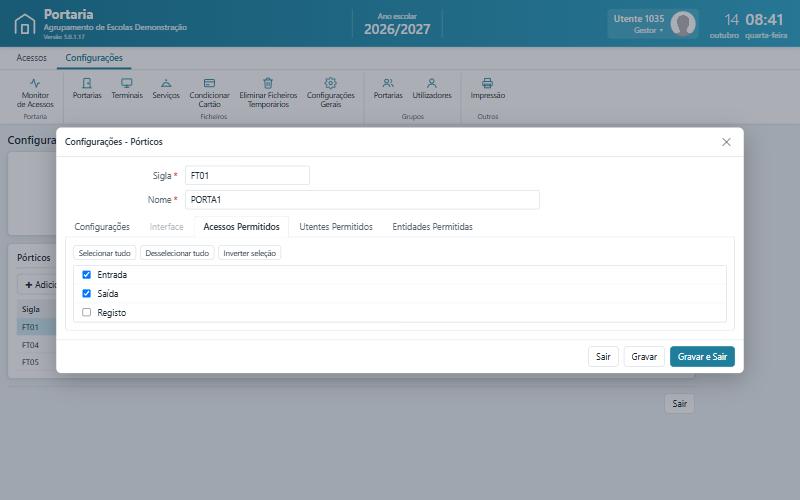Open the dialog's Configurações tab
This screenshot has width=800, height=500.
click(102, 227)
